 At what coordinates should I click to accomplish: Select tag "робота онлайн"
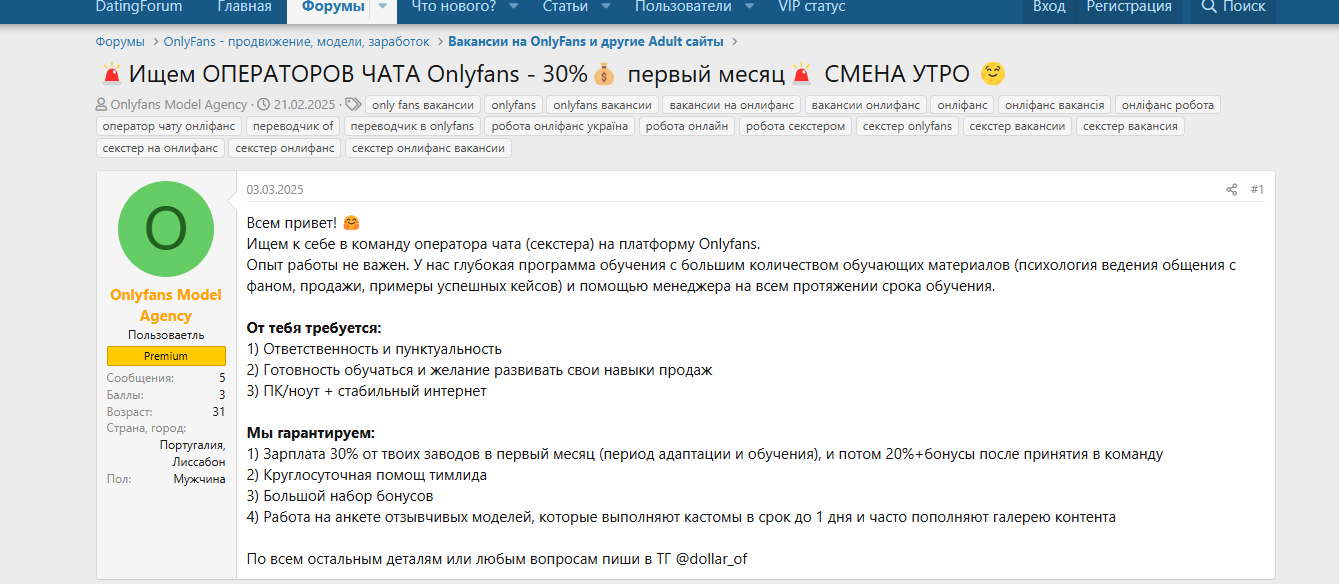[687, 126]
